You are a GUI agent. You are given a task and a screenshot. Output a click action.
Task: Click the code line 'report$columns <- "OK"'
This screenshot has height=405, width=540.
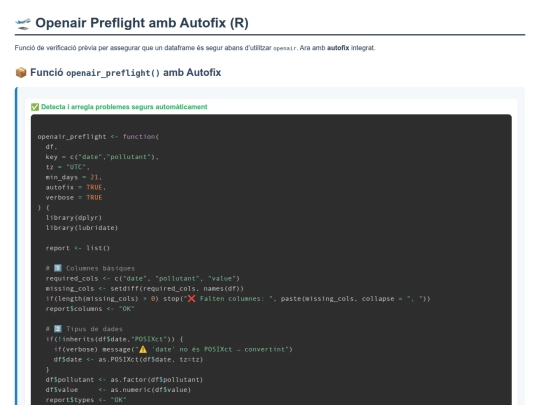(90, 309)
